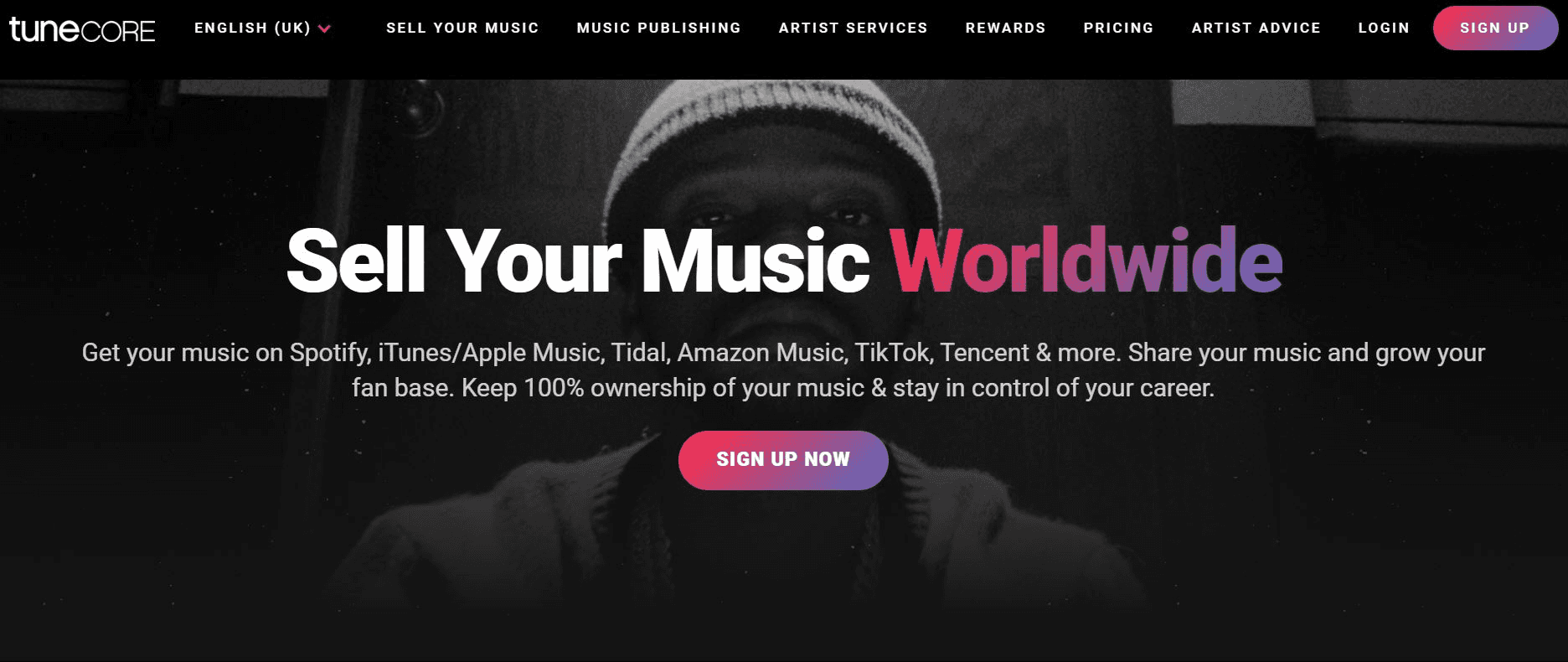Click the Sign Up Now button
The height and width of the screenshot is (662, 1568).
point(783,460)
